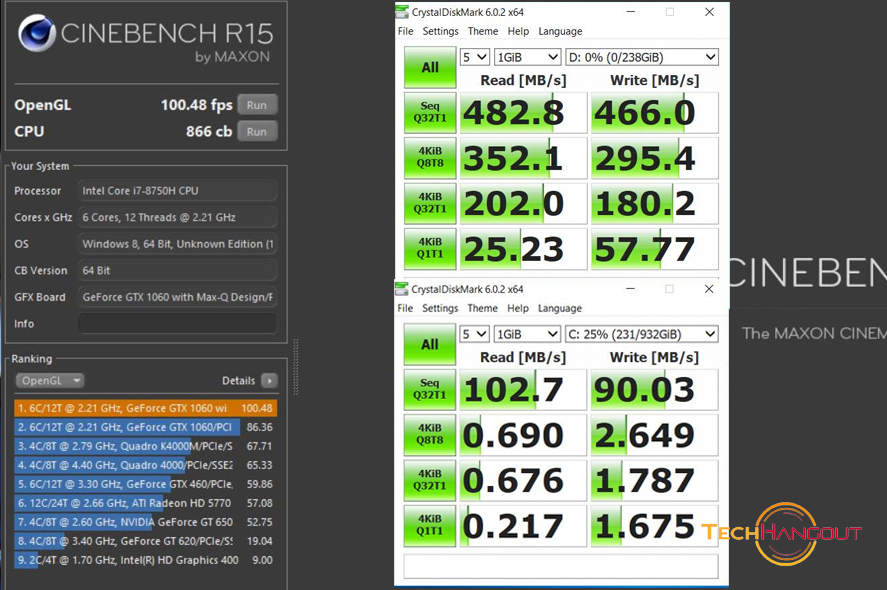Click the 90.03 sequential write result

(655, 390)
